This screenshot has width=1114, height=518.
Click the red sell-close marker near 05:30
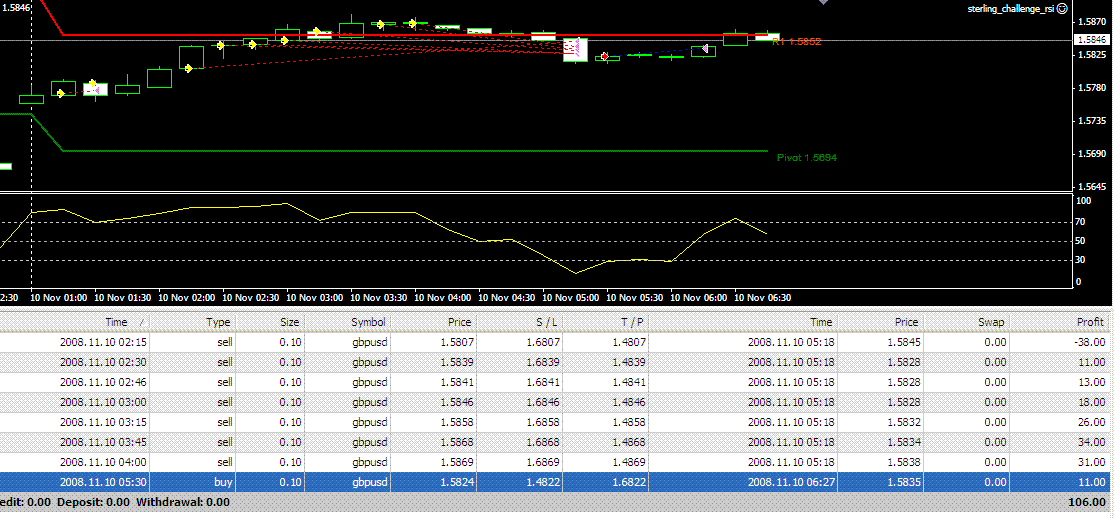[605, 56]
